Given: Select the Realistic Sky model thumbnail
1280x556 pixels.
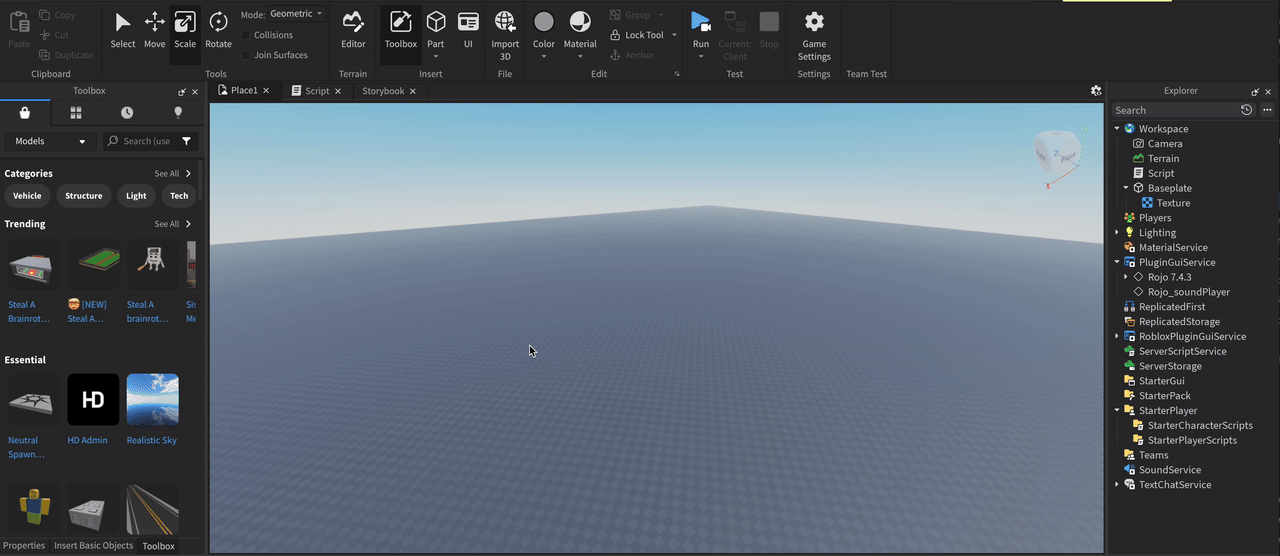Looking at the screenshot, I should pyautogui.click(x=153, y=400).
